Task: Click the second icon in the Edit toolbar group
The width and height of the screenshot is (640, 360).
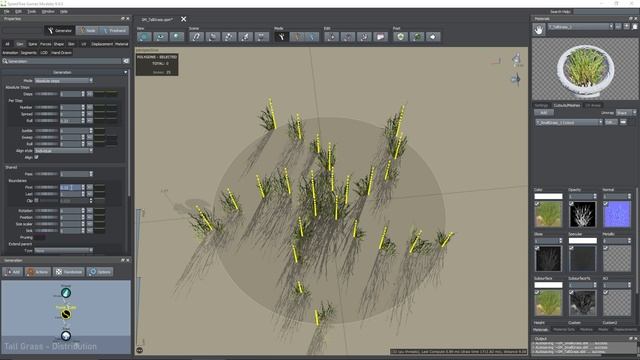Action: point(348,37)
